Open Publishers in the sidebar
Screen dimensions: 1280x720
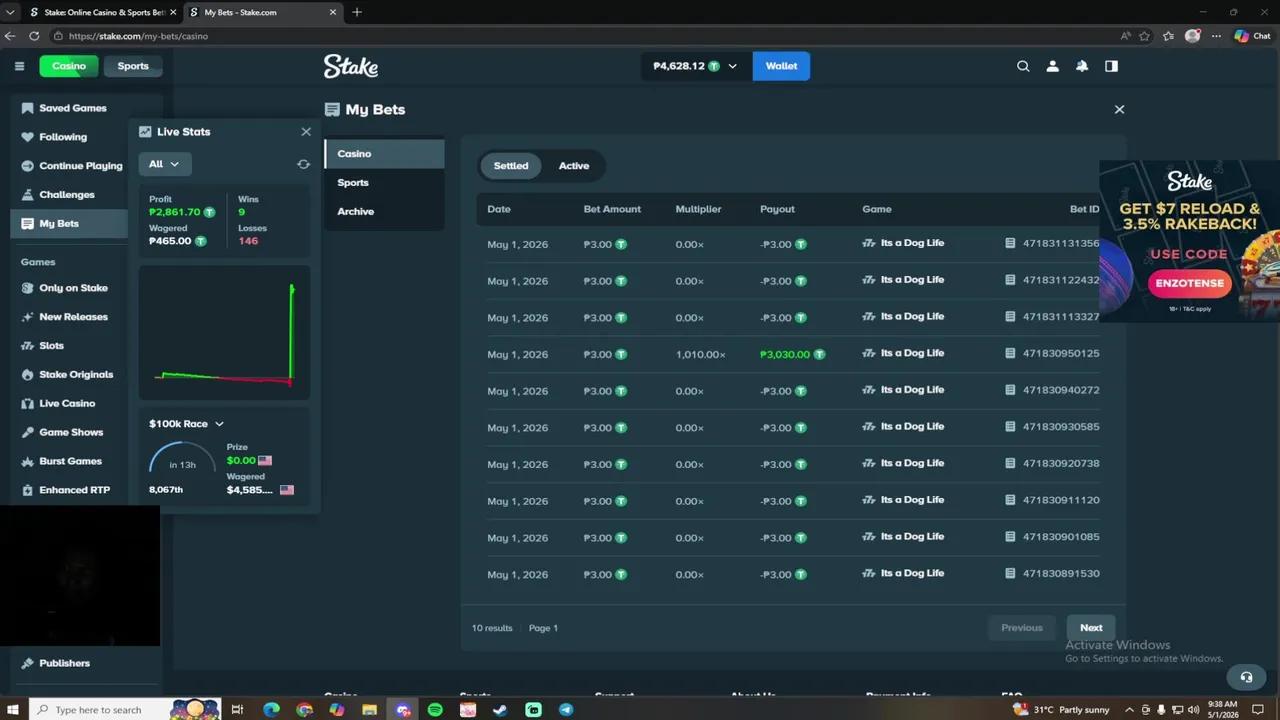pyautogui.click(x=64, y=664)
